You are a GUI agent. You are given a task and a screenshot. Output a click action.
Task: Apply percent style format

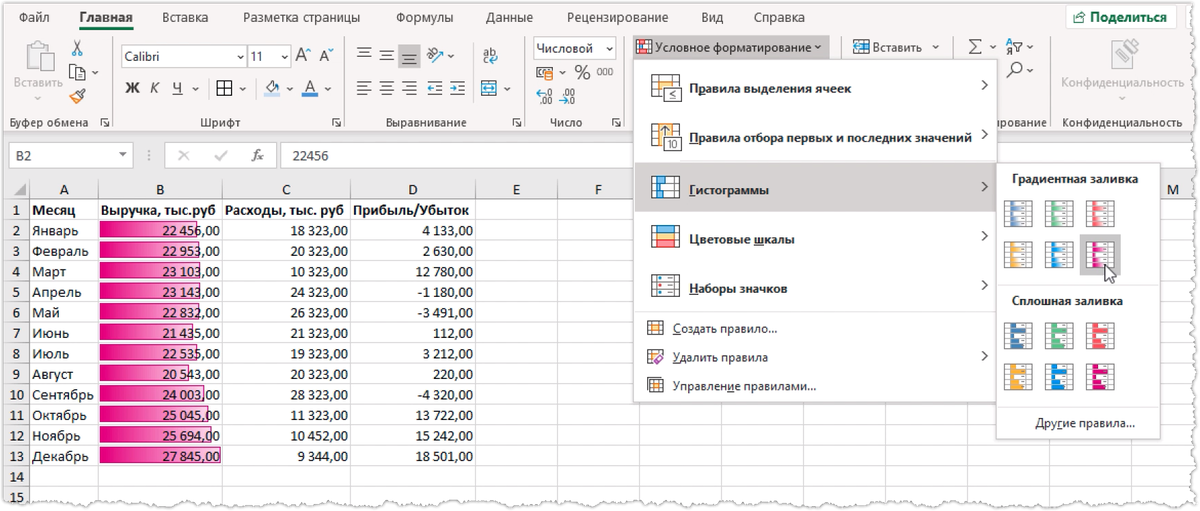click(x=581, y=73)
